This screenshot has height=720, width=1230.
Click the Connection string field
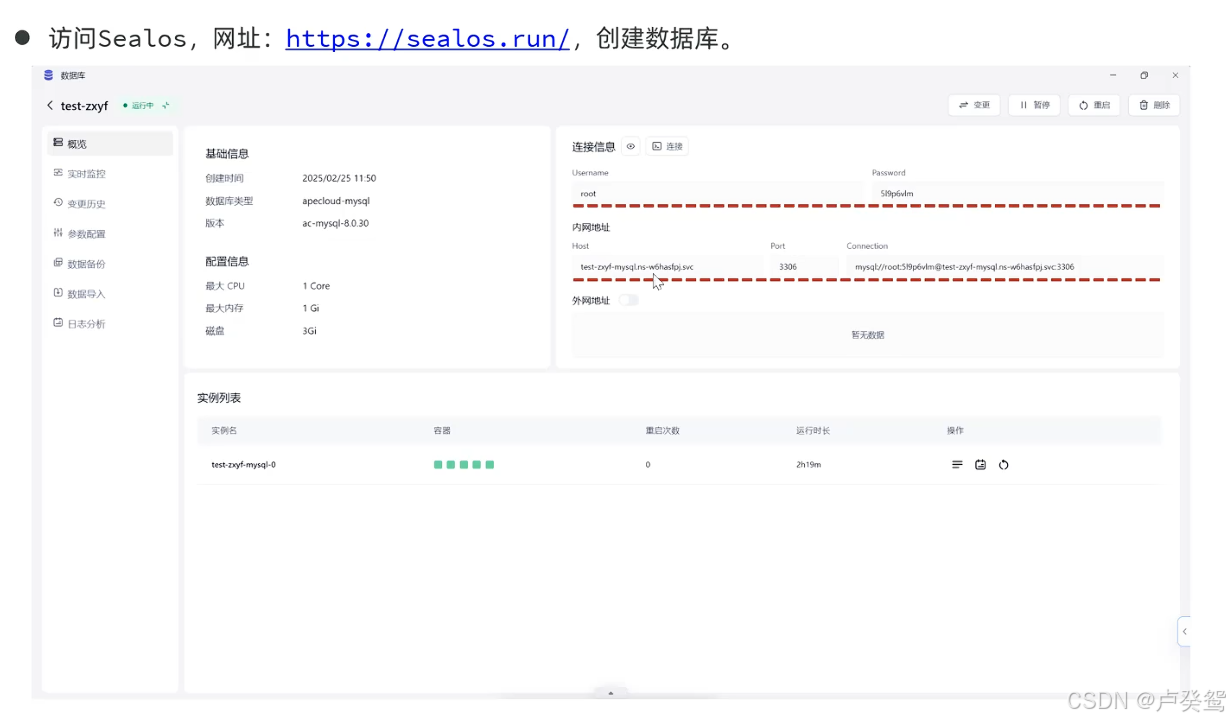tap(1004, 267)
